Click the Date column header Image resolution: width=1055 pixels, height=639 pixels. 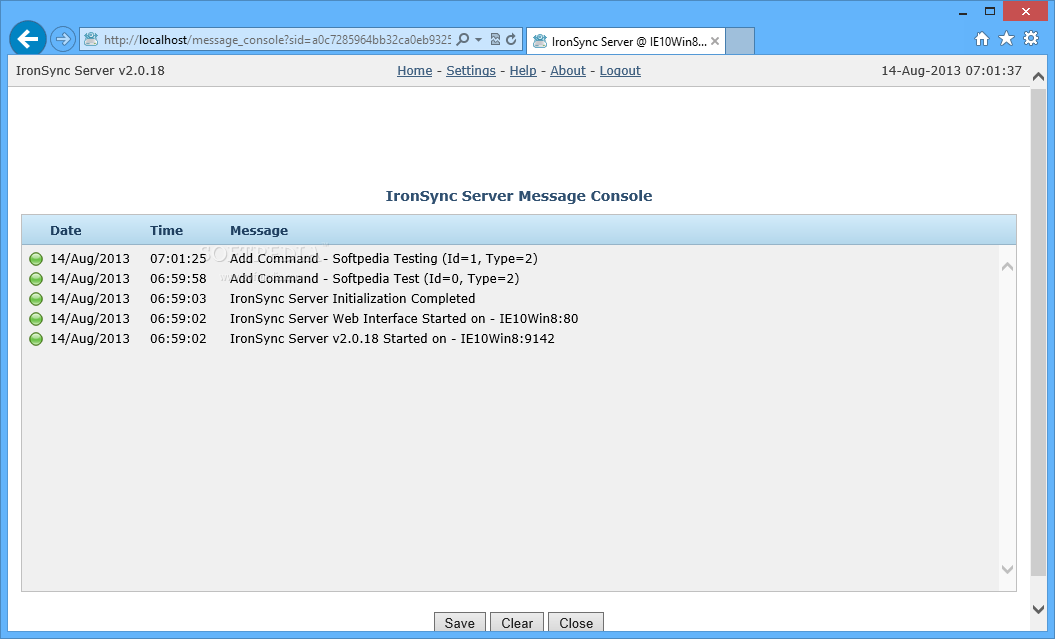[x=65, y=230]
